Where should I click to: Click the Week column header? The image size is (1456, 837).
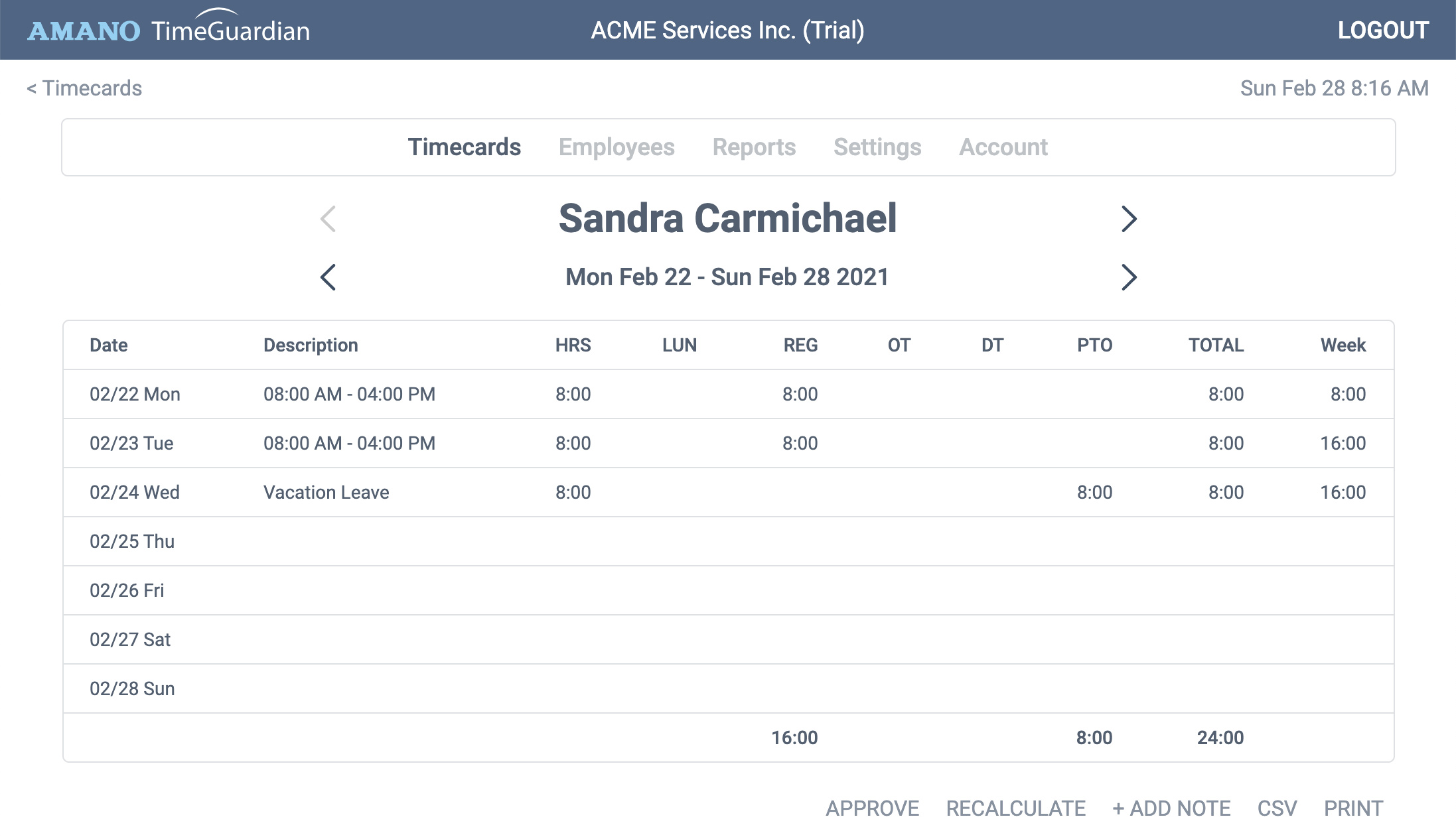[1343, 345]
